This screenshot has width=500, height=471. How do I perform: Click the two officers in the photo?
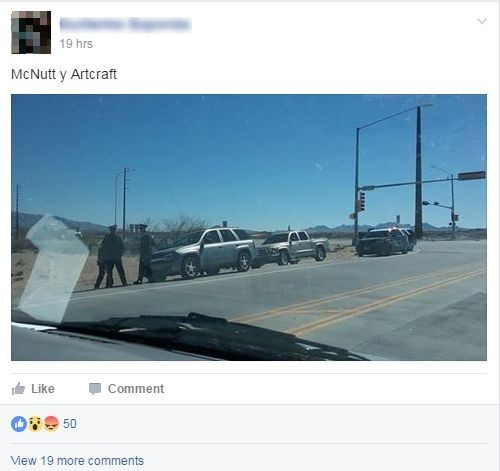click(x=126, y=256)
